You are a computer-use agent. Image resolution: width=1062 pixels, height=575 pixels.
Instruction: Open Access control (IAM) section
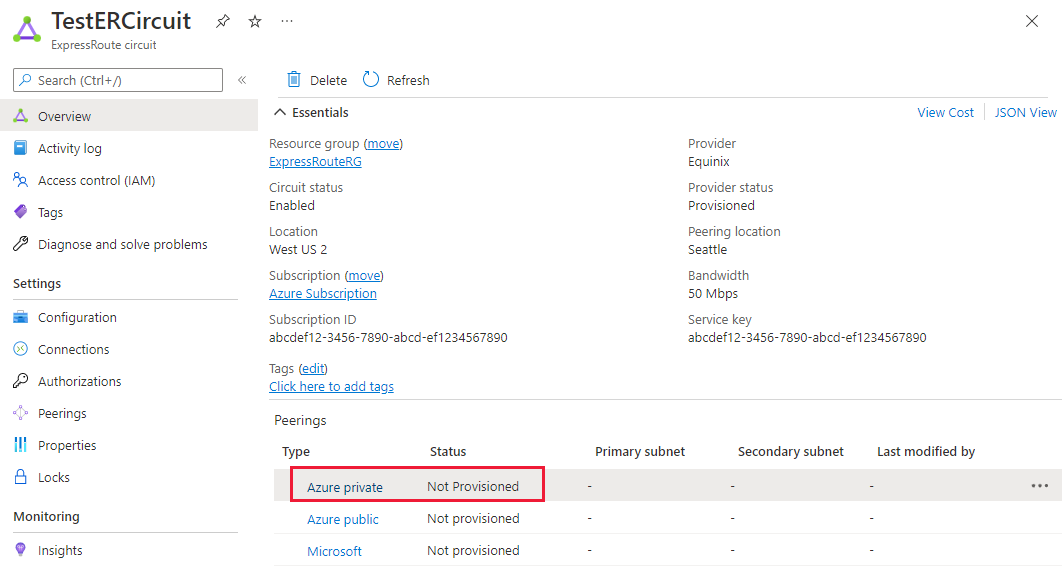click(96, 180)
